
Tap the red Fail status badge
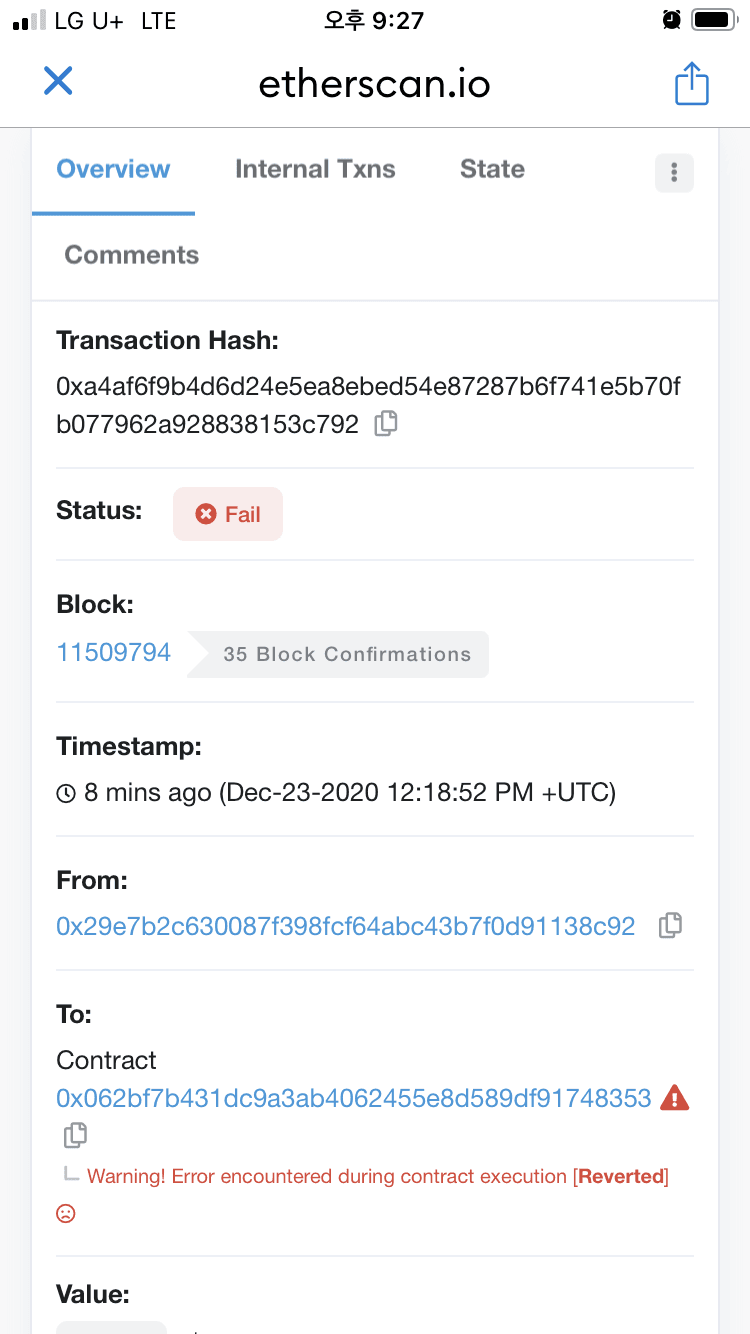pos(228,514)
